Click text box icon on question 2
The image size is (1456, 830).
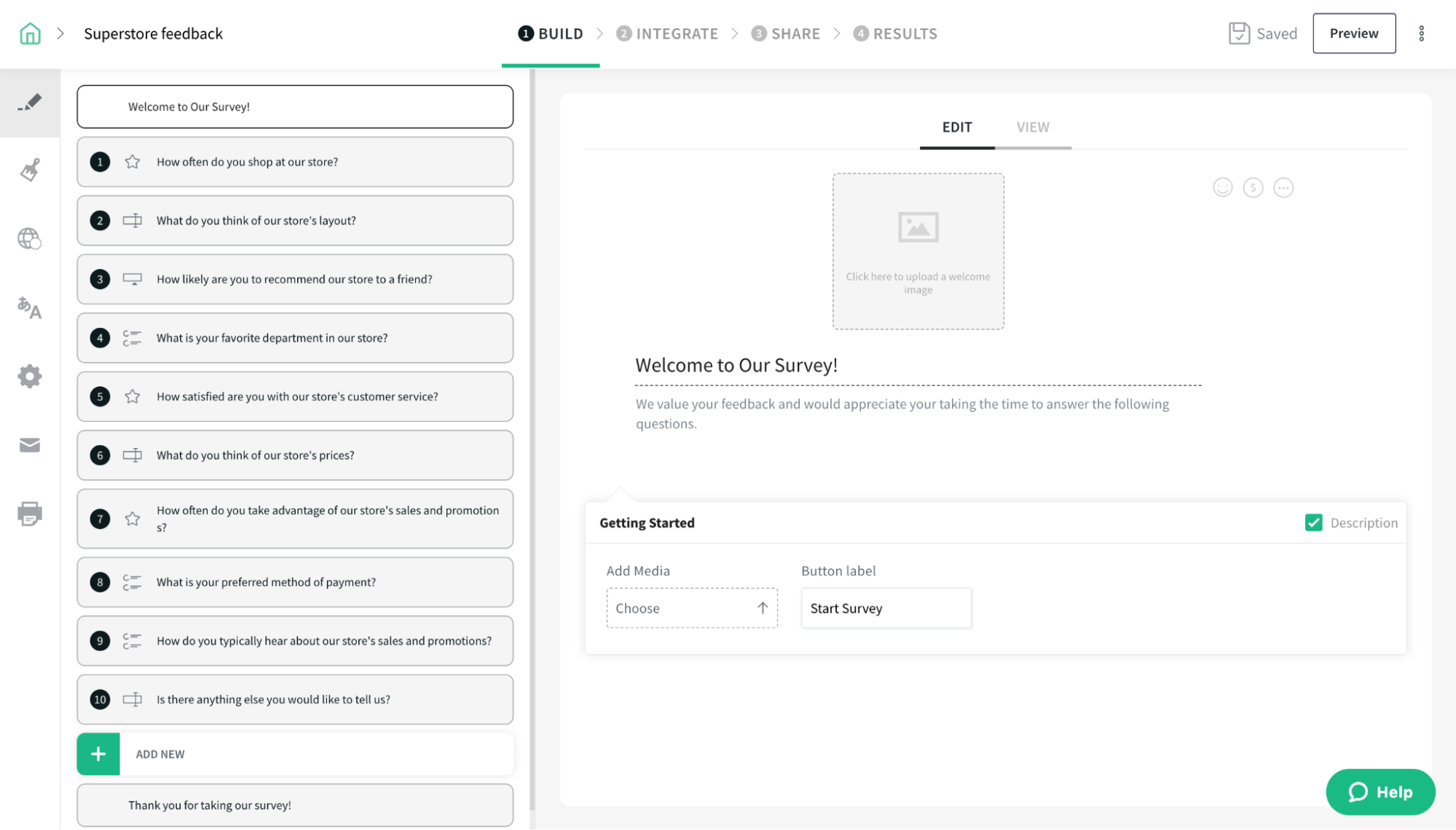click(132, 221)
